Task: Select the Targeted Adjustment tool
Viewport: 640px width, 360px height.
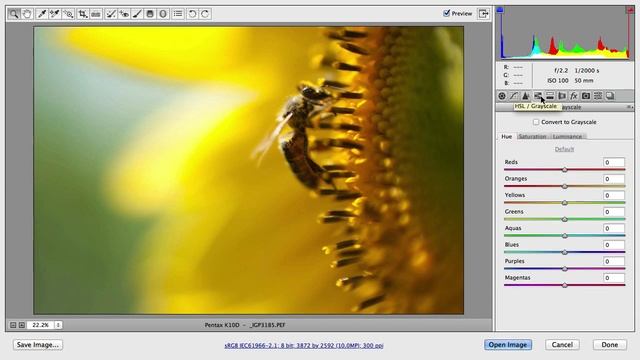Action: [69, 14]
